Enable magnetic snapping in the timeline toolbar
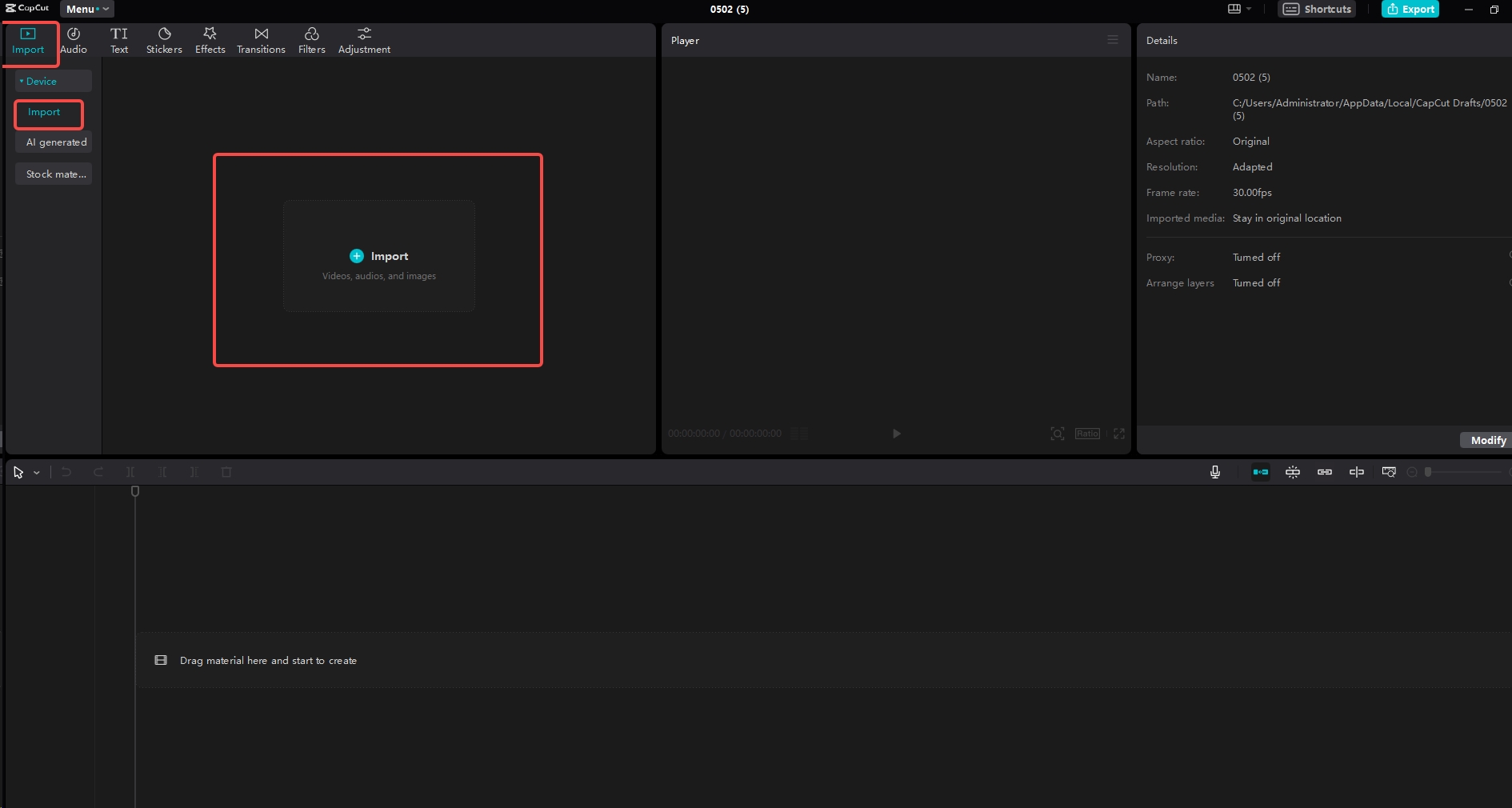The image size is (1512, 808). pos(1293,472)
